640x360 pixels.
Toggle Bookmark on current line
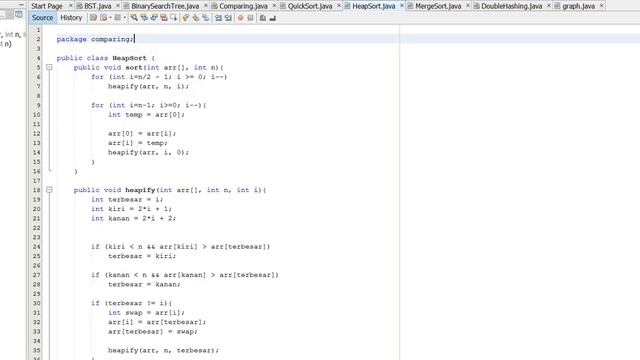coord(205,18)
